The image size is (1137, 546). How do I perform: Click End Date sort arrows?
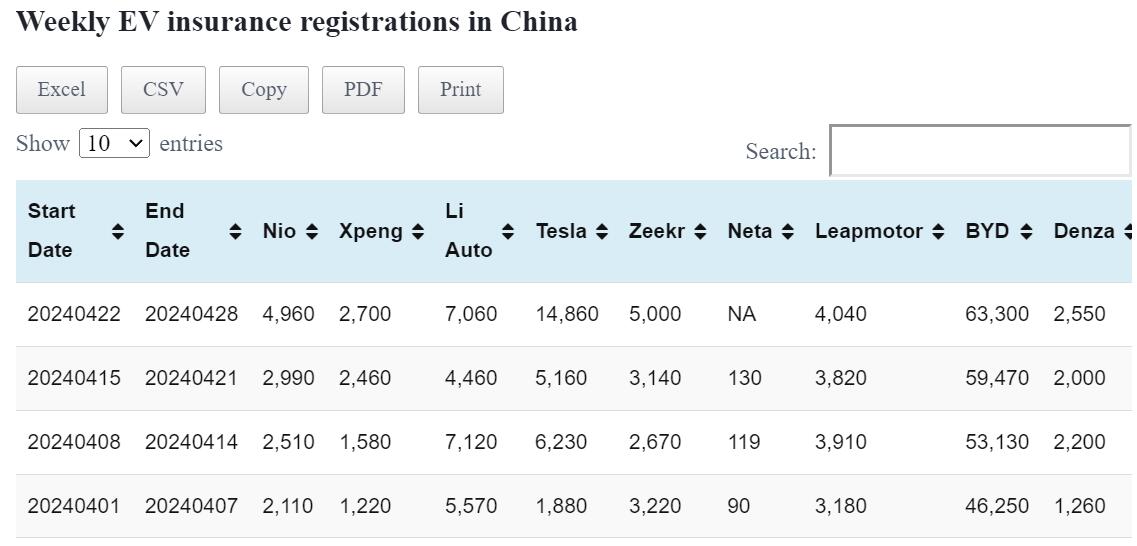click(235, 231)
